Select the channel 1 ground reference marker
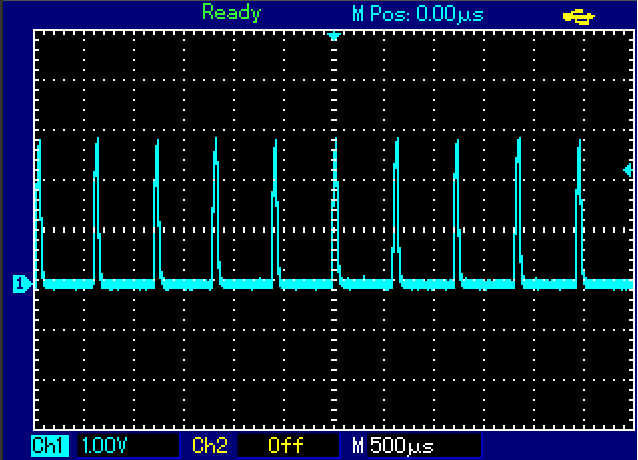This screenshot has height=460, width=638. click(x=22, y=283)
